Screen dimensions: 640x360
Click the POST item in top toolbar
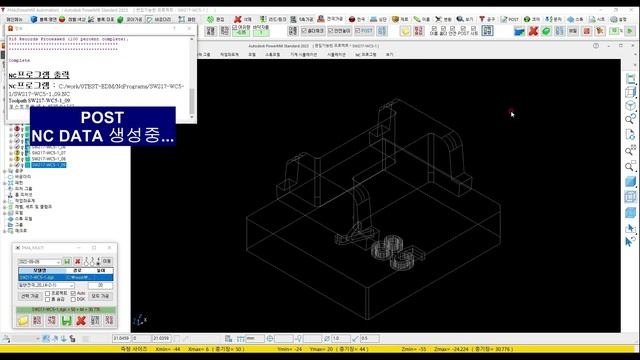[x=509, y=19]
